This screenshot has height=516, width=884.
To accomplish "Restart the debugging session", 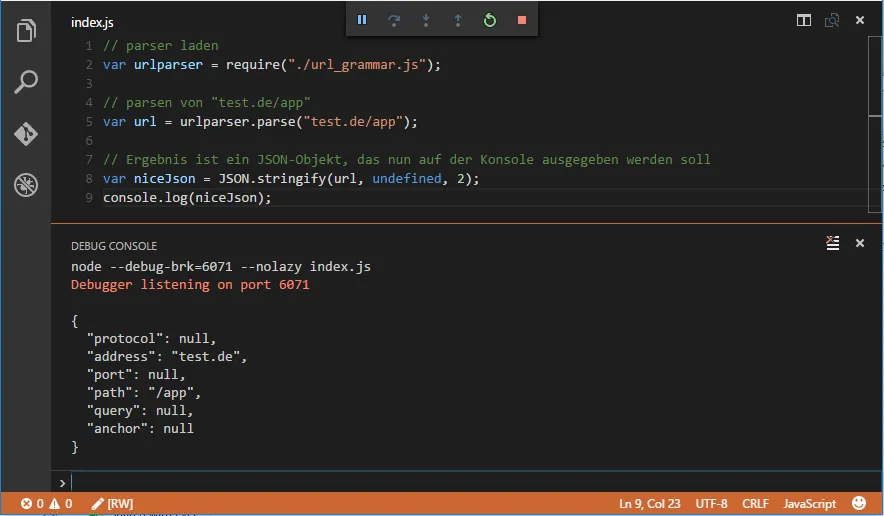I will pyautogui.click(x=490, y=20).
